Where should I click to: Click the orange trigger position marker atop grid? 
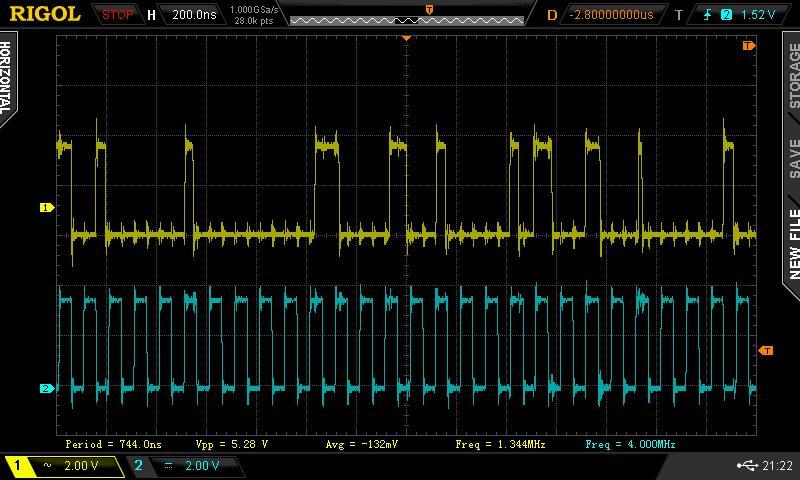[407, 38]
